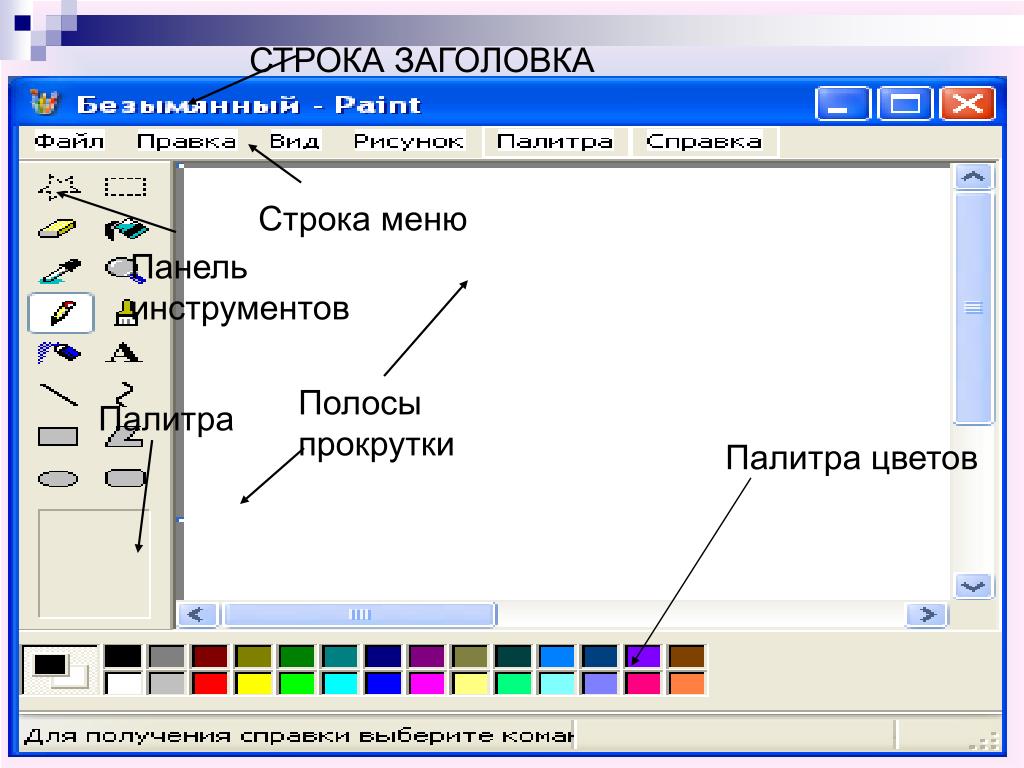
Task: Open the Правка menu
Action: click(x=186, y=141)
